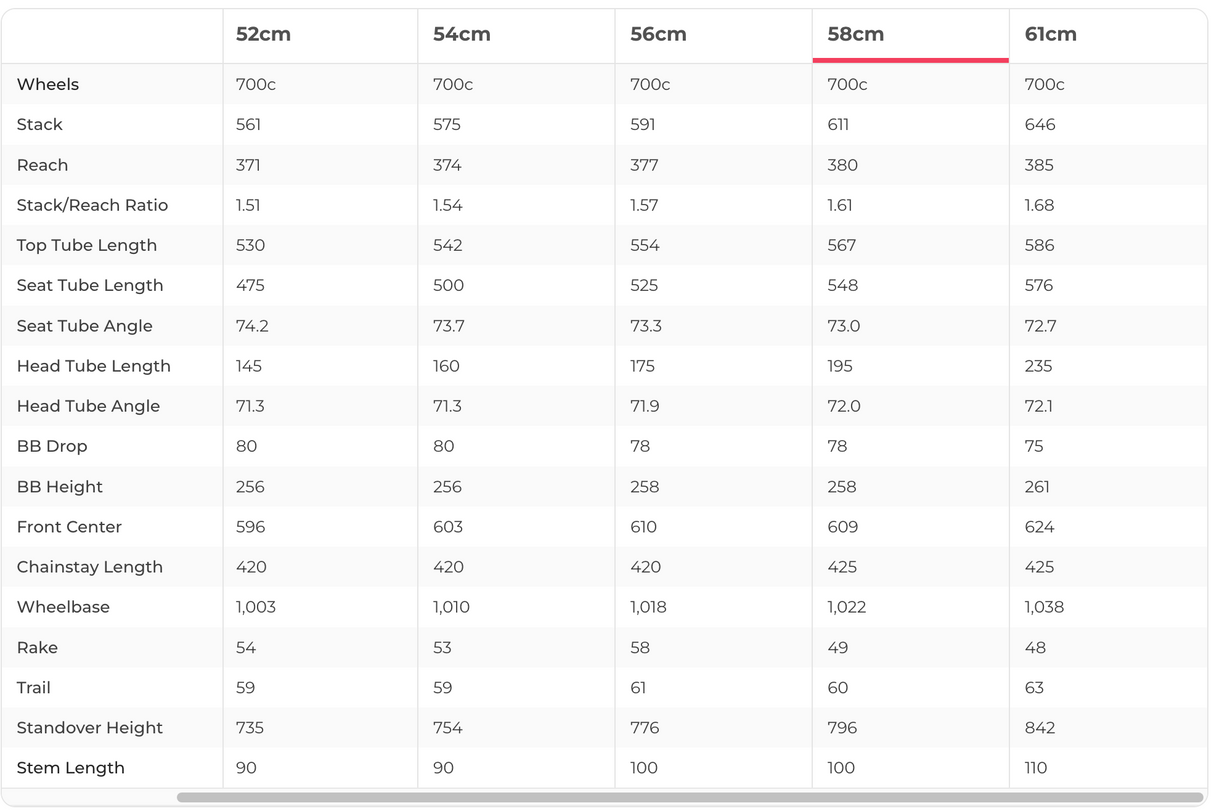Click the 52cm Seat Tube Angle value 74.2
This screenshot has height=811, width=1214.
pyautogui.click(x=250, y=326)
